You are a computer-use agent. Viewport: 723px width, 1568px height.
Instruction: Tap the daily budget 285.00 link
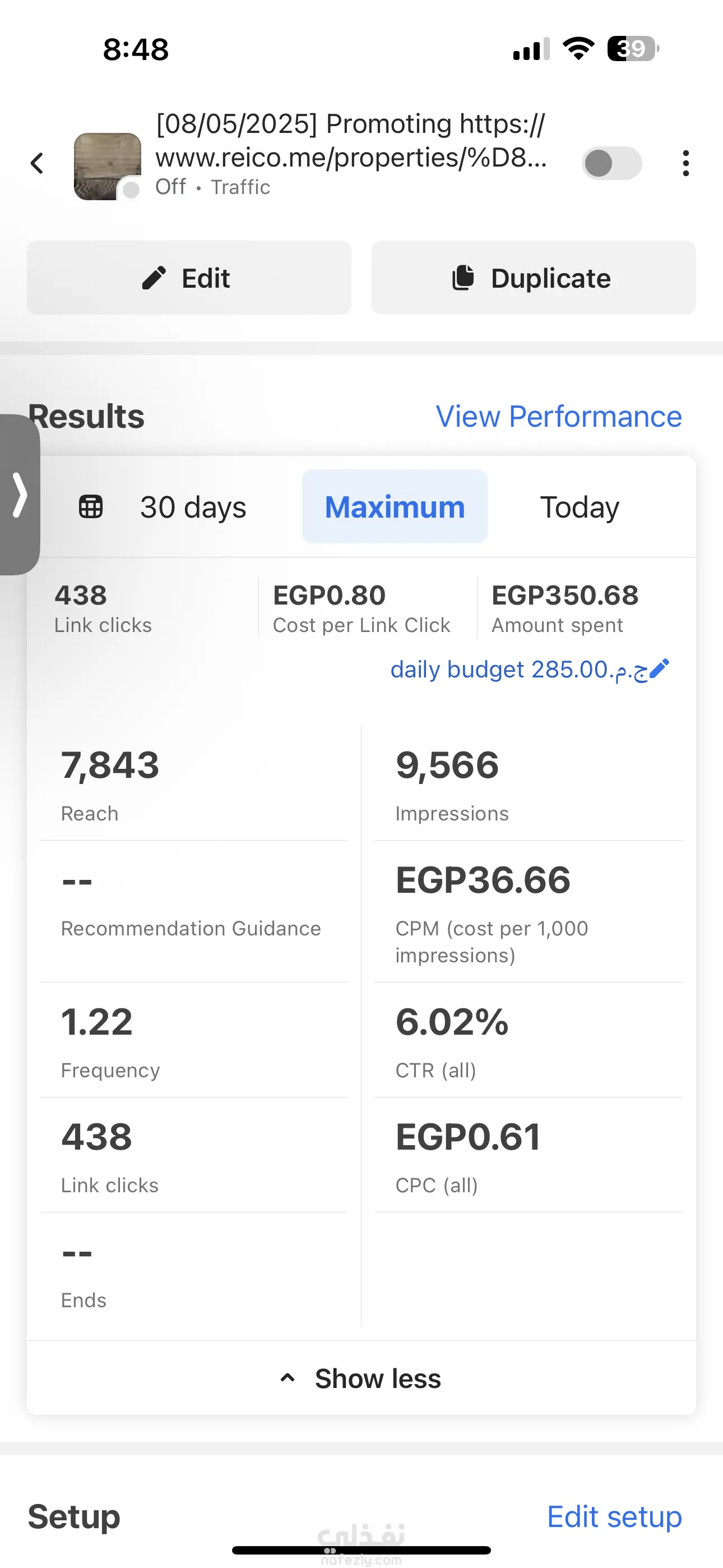coord(517,670)
